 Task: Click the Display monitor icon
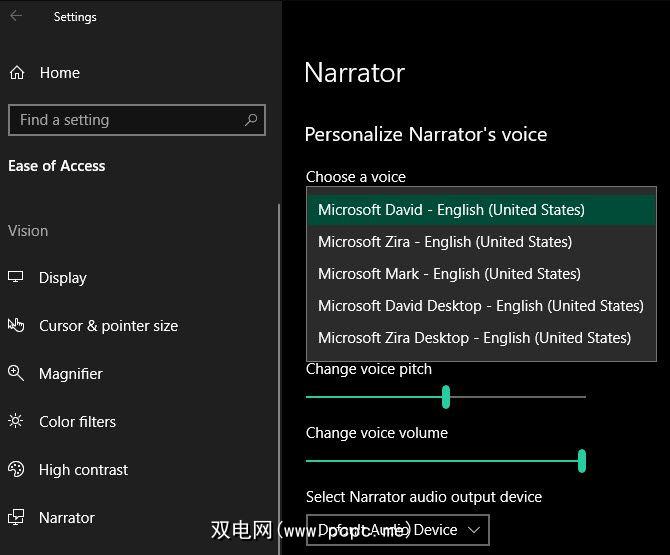click(x=16, y=278)
